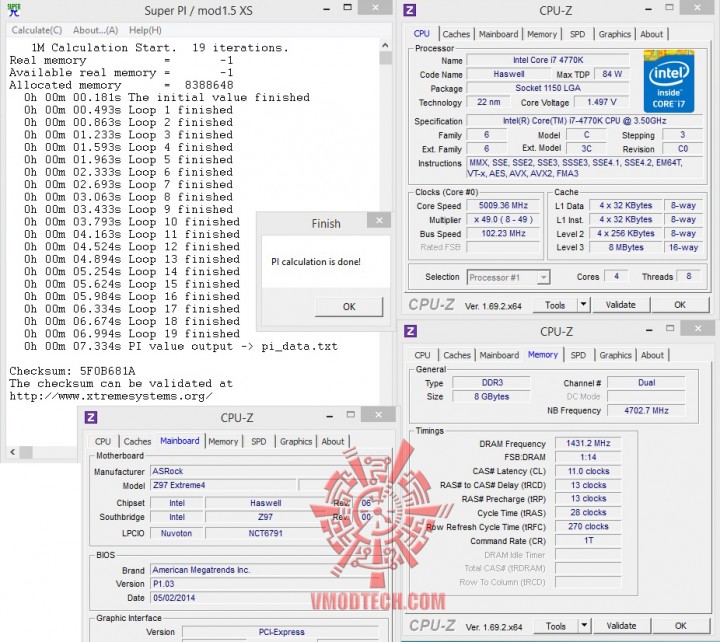Select About tab in Mainboard CPU-Z window

[x=332, y=441]
